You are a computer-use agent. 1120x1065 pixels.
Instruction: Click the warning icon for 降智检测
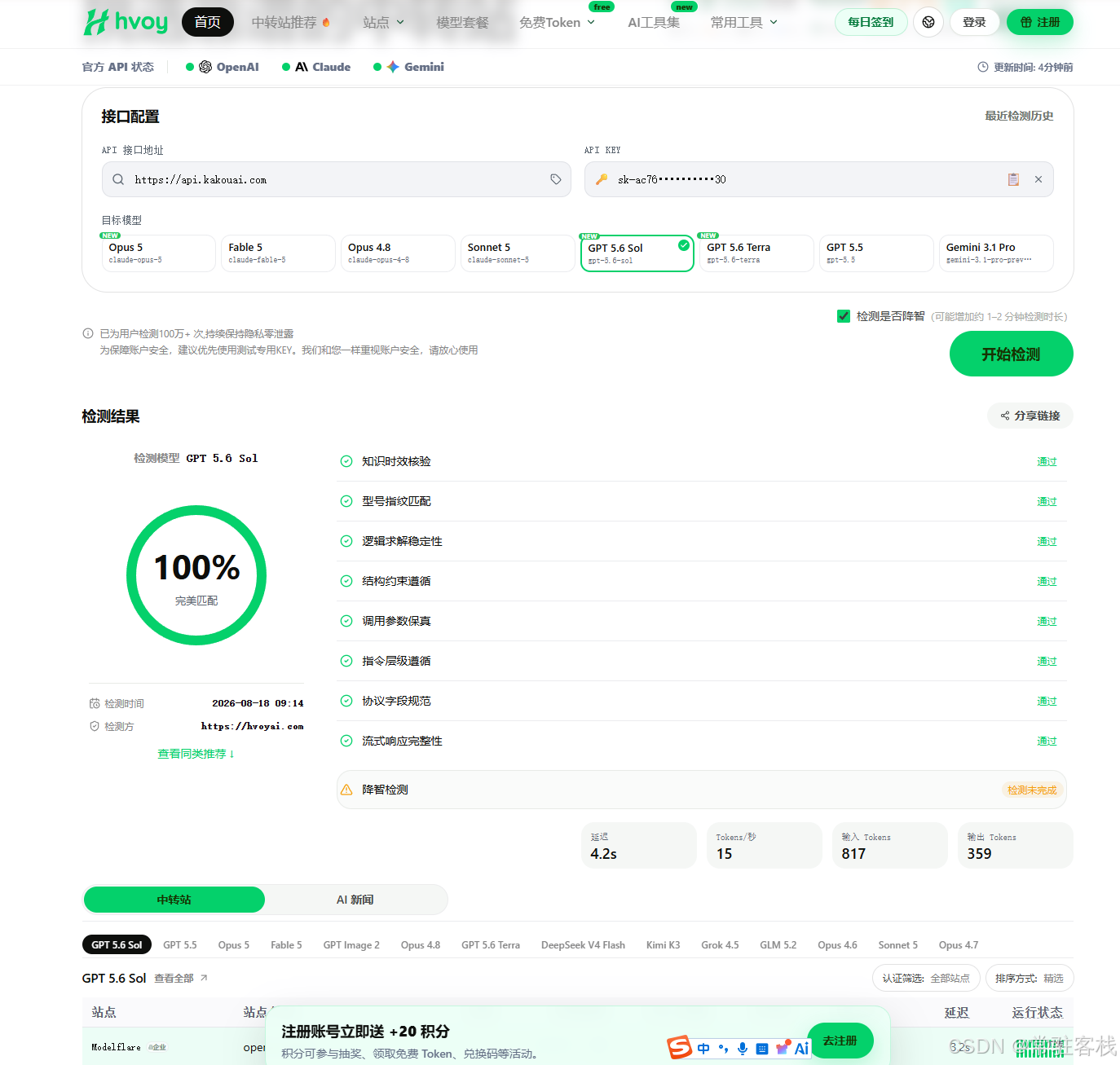click(x=346, y=790)
